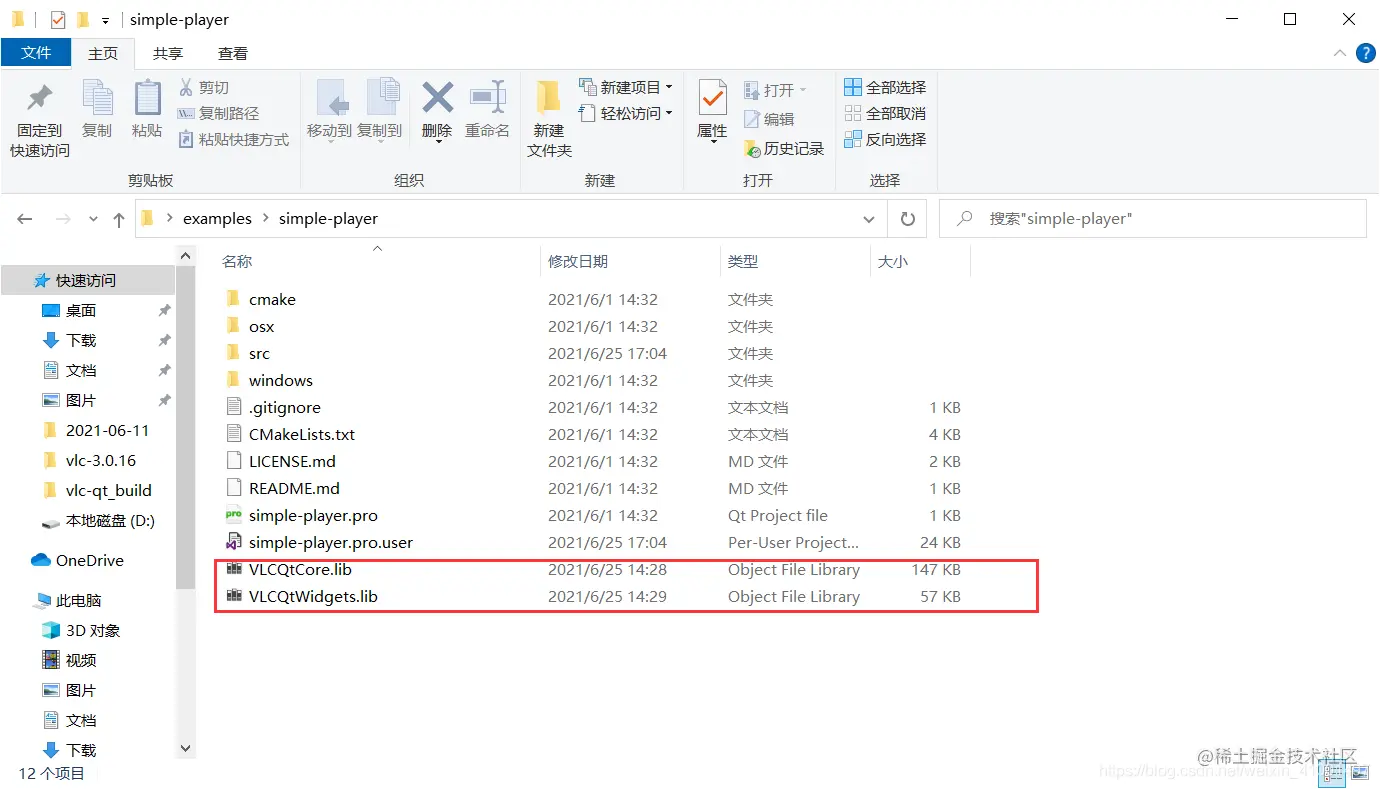Click the Delete (删除) X icon
Viewport: 1380px width, 789px height.
point(437,97)
